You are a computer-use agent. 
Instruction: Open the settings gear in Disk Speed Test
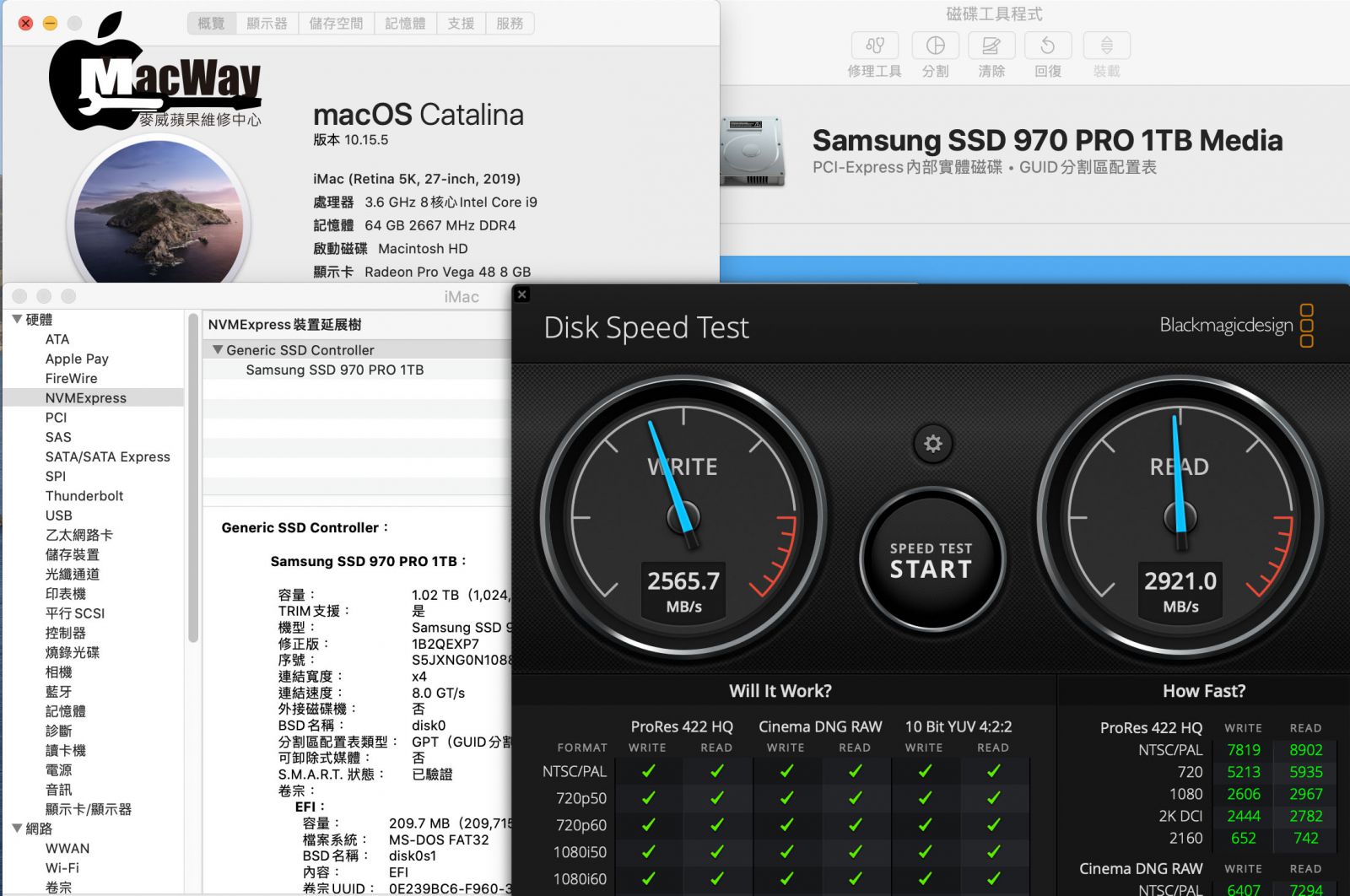pos(932,443)
